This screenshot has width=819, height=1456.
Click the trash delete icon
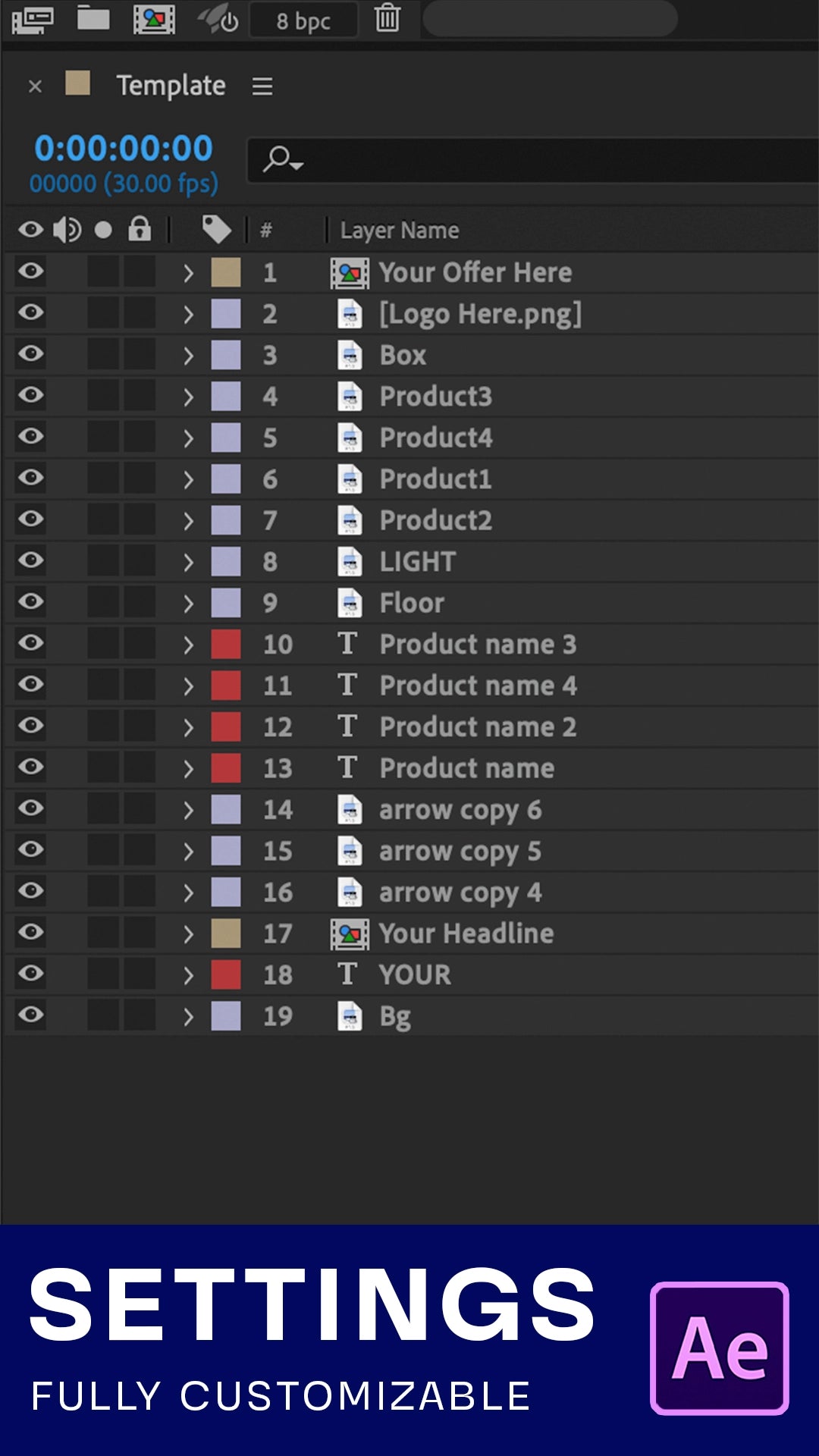(388, 18)
